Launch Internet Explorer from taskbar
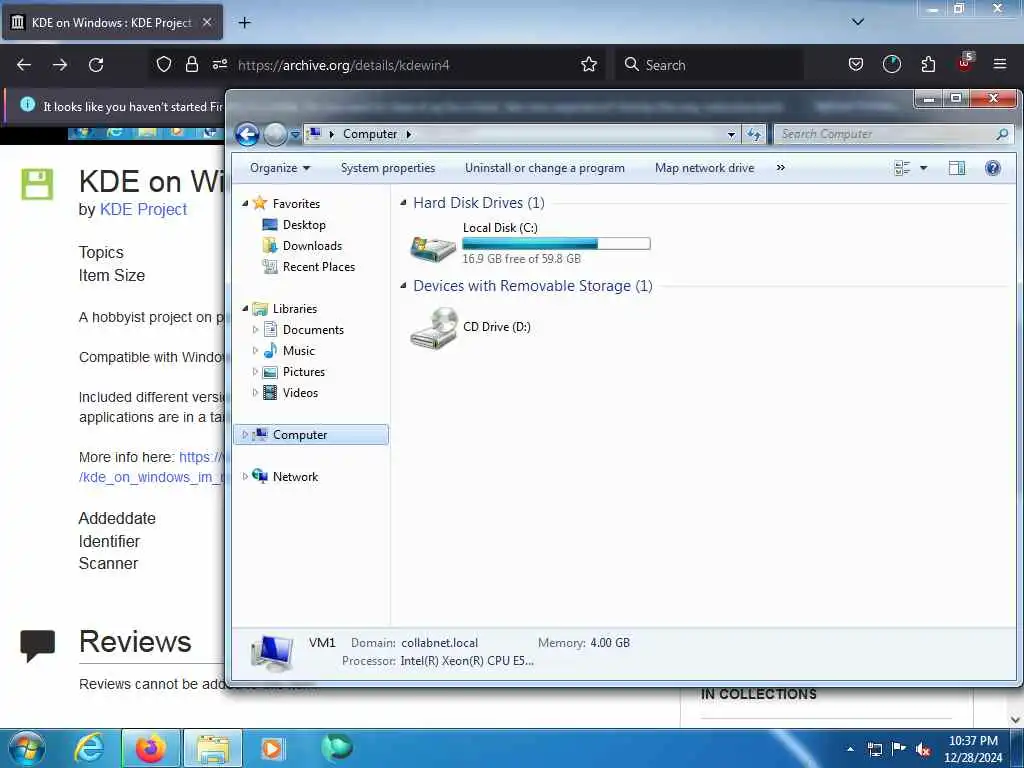 (88, 748)
